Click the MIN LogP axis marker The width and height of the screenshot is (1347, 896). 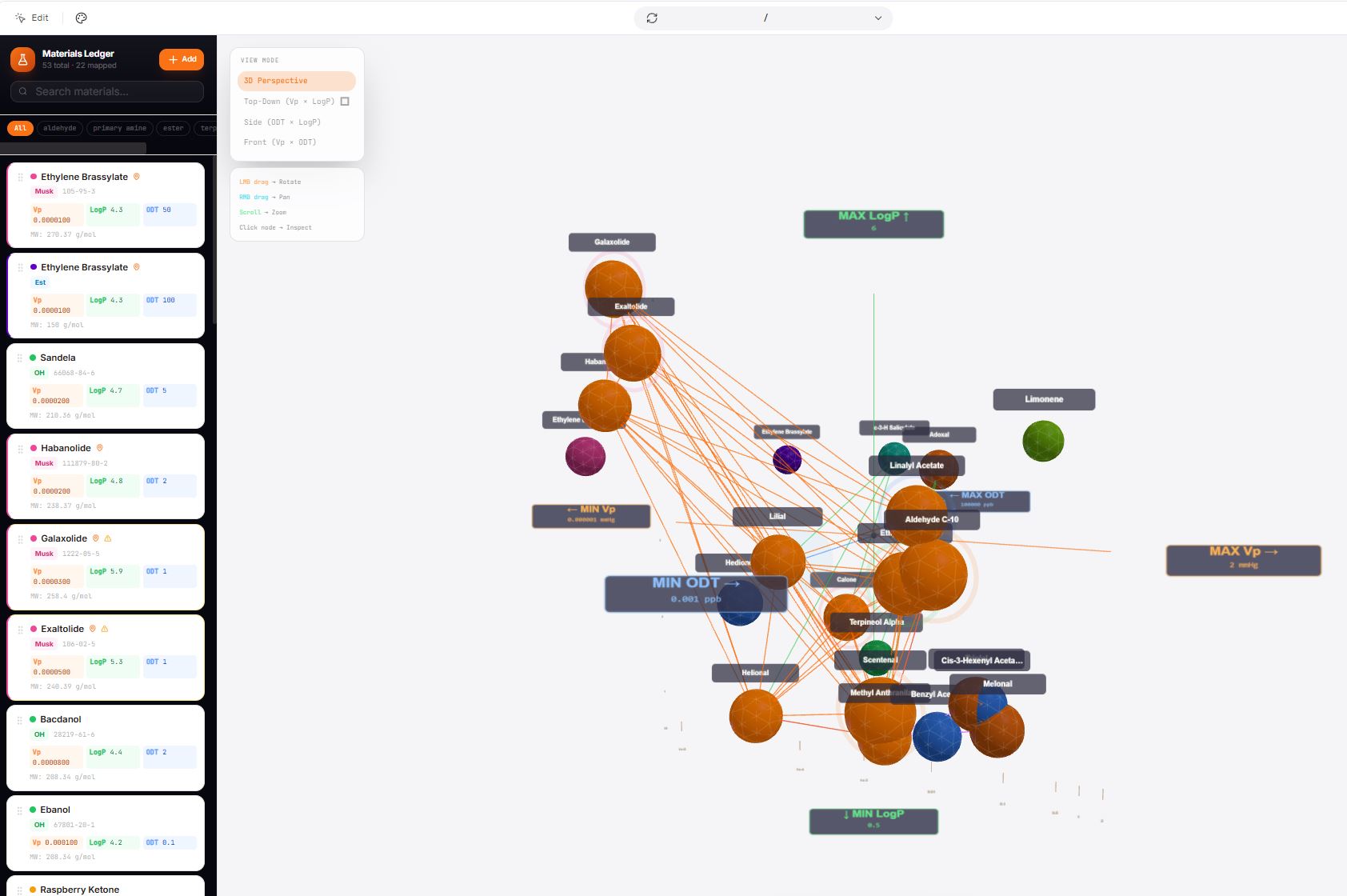click(x=873, y=821)
